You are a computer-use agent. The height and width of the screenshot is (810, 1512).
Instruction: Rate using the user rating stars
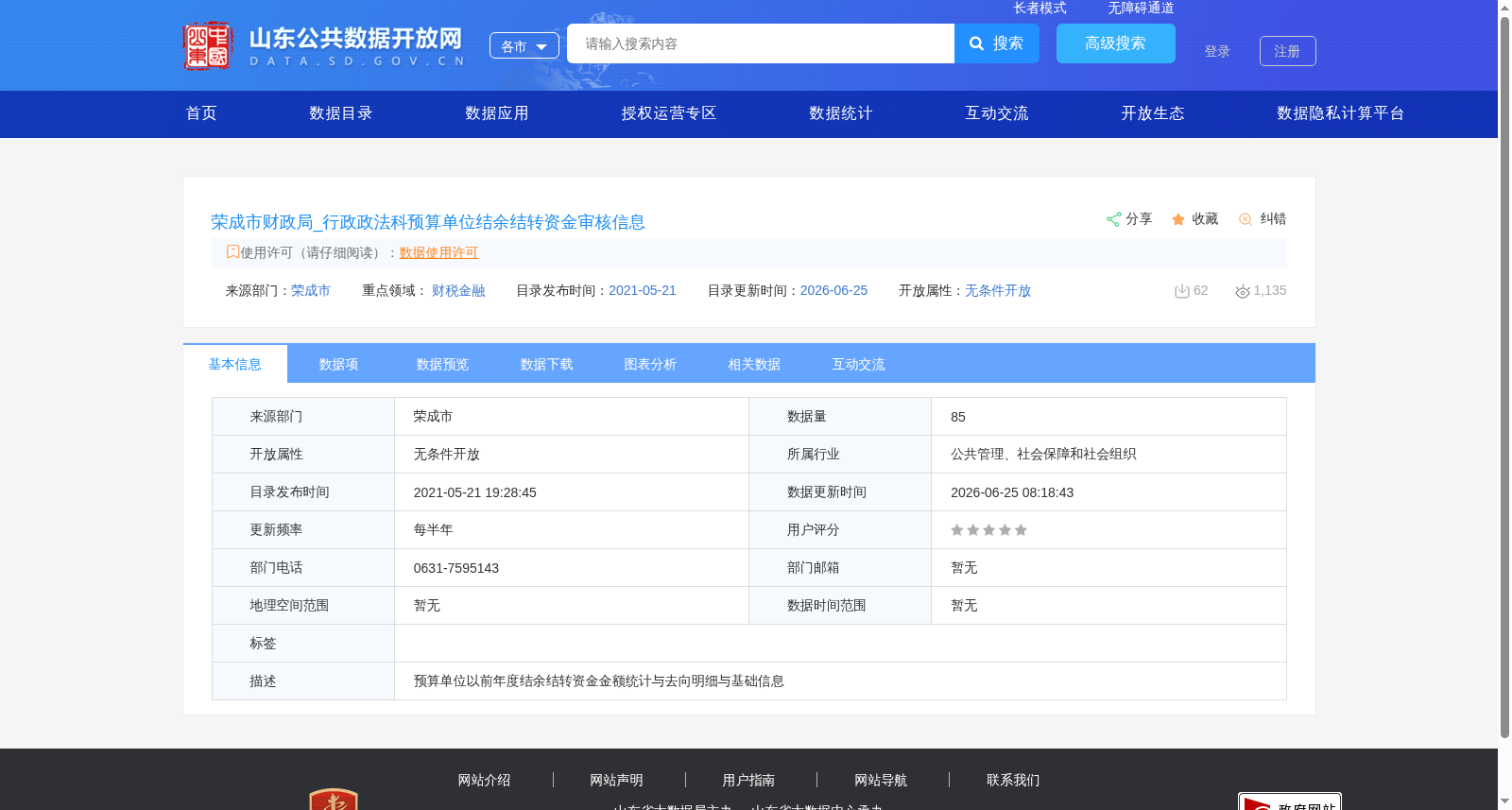[x=988, y=530]
